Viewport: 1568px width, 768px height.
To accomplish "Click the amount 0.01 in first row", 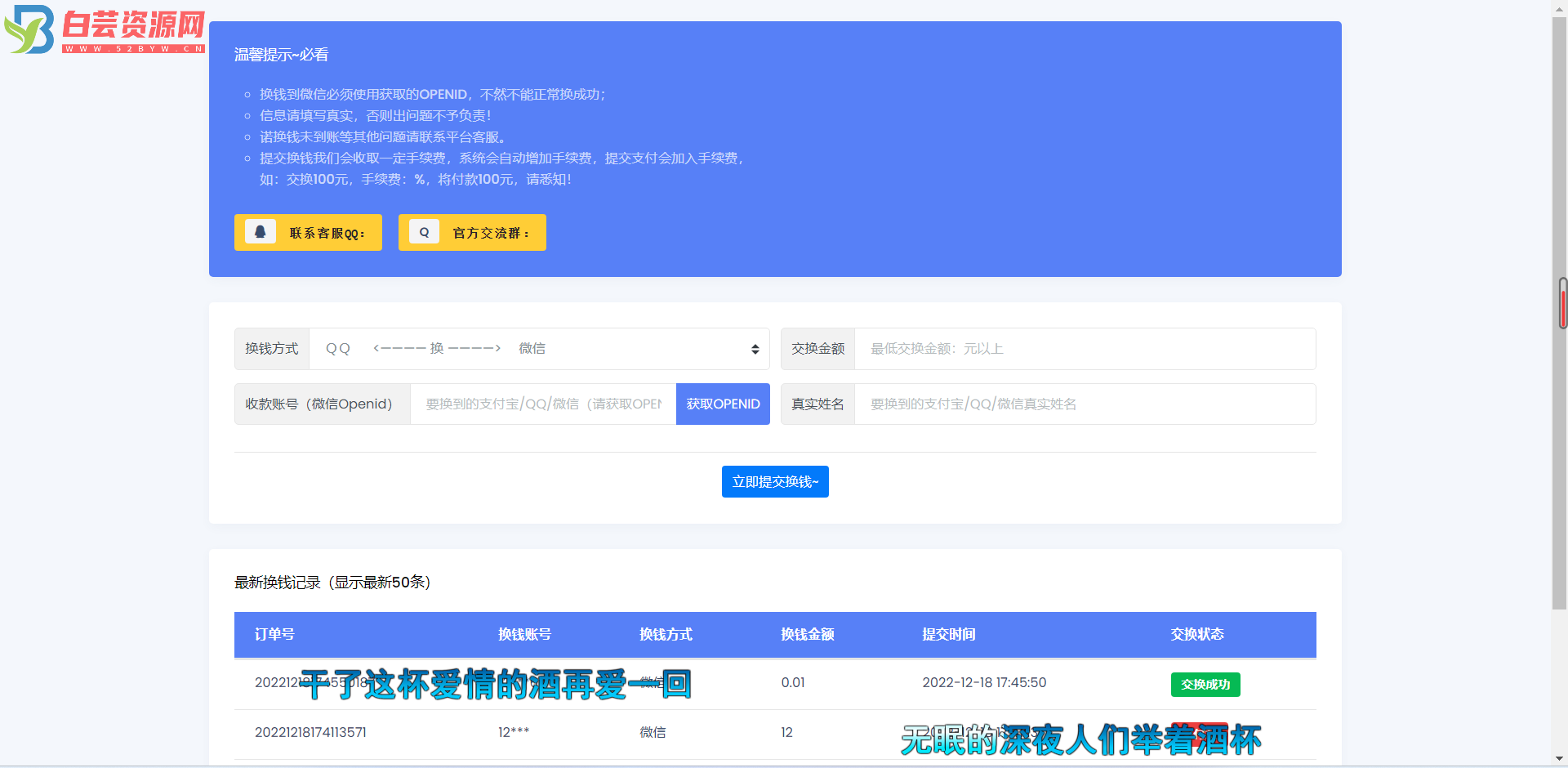I will 792,683.
